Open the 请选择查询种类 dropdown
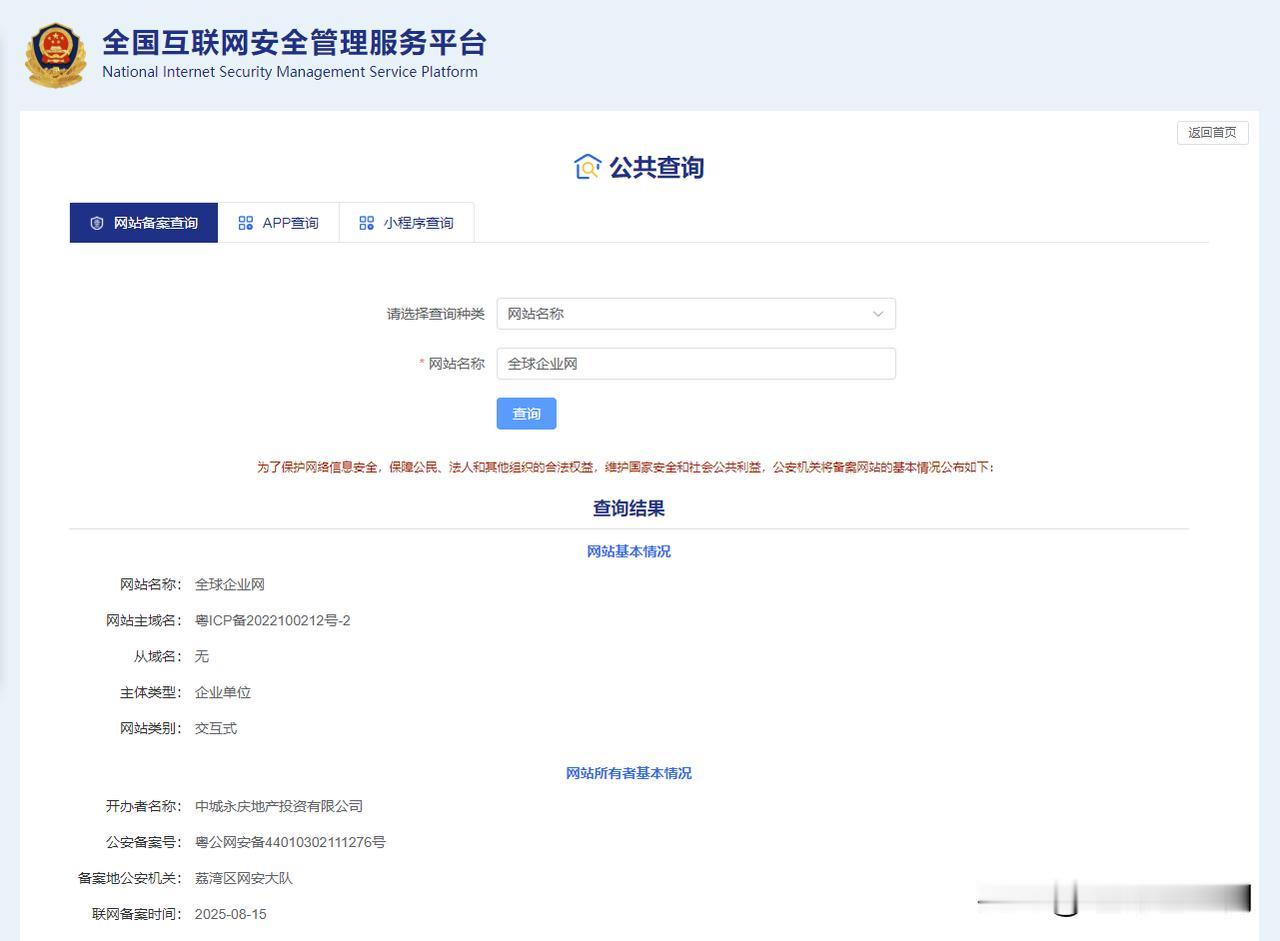1280x941 pixels. 696,314
